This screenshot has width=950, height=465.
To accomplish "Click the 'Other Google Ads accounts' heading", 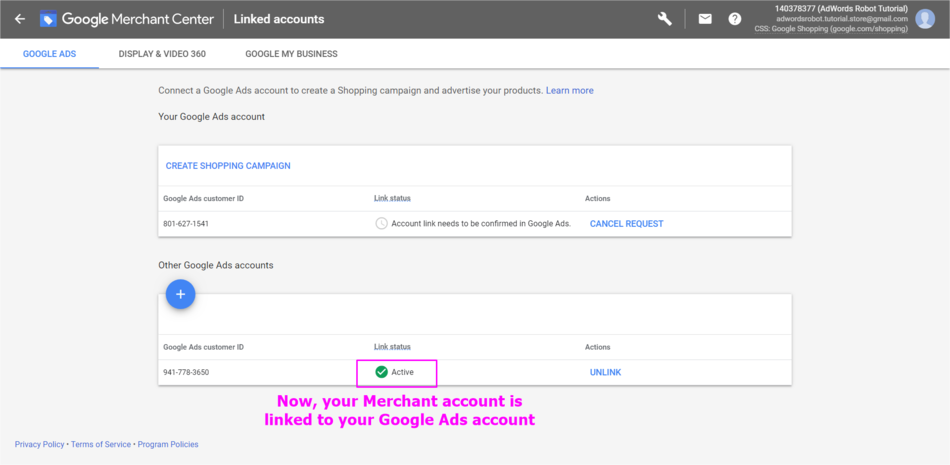I will pos(216,265).
